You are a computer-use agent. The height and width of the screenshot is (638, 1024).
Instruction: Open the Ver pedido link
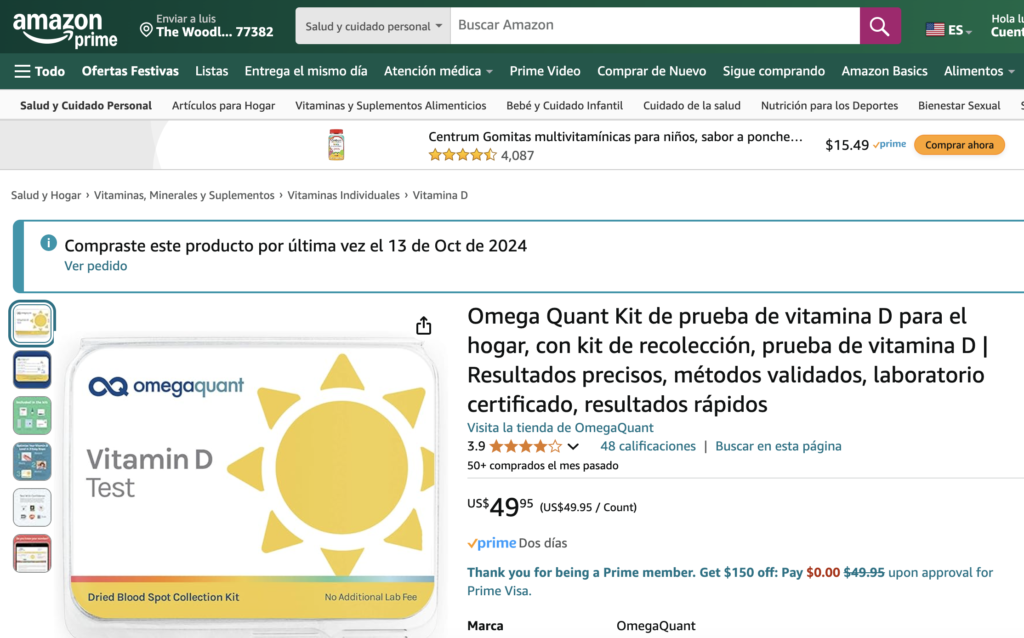95,266
